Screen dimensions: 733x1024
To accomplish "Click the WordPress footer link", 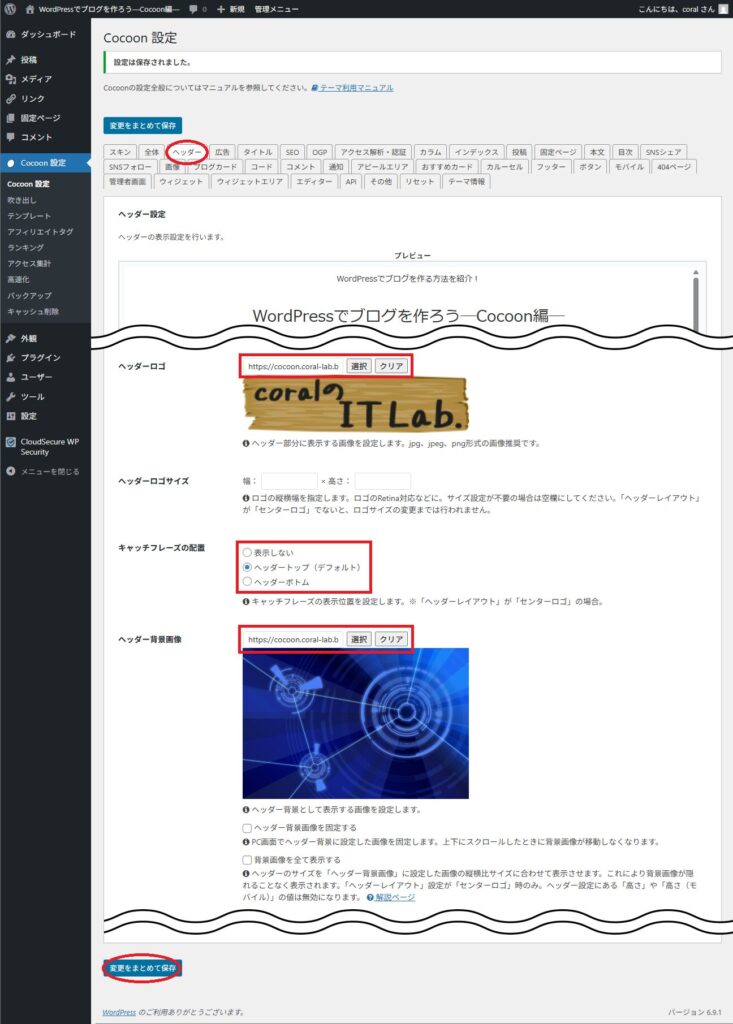I will 119,1012.
